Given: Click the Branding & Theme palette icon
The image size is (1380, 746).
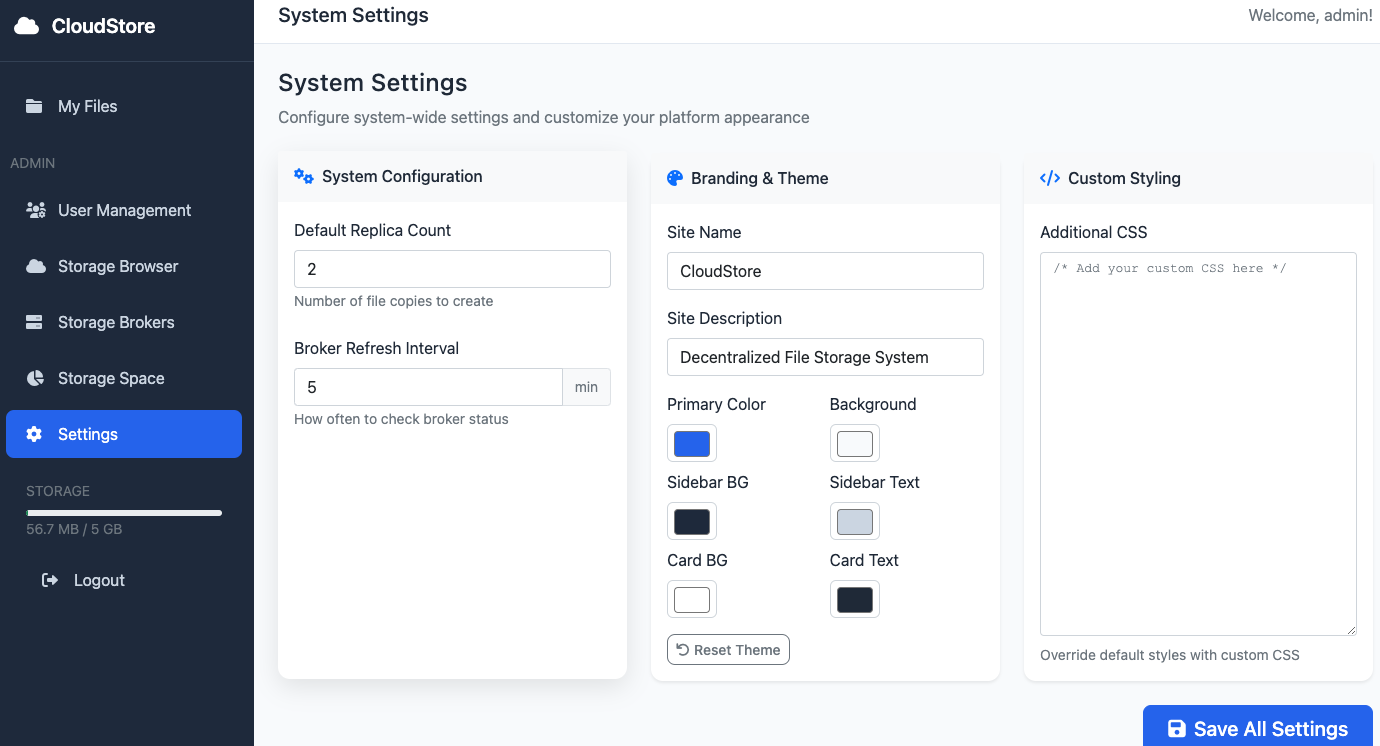Looking at the screenshot, I should pyautogui.click(x=675, y=178).
